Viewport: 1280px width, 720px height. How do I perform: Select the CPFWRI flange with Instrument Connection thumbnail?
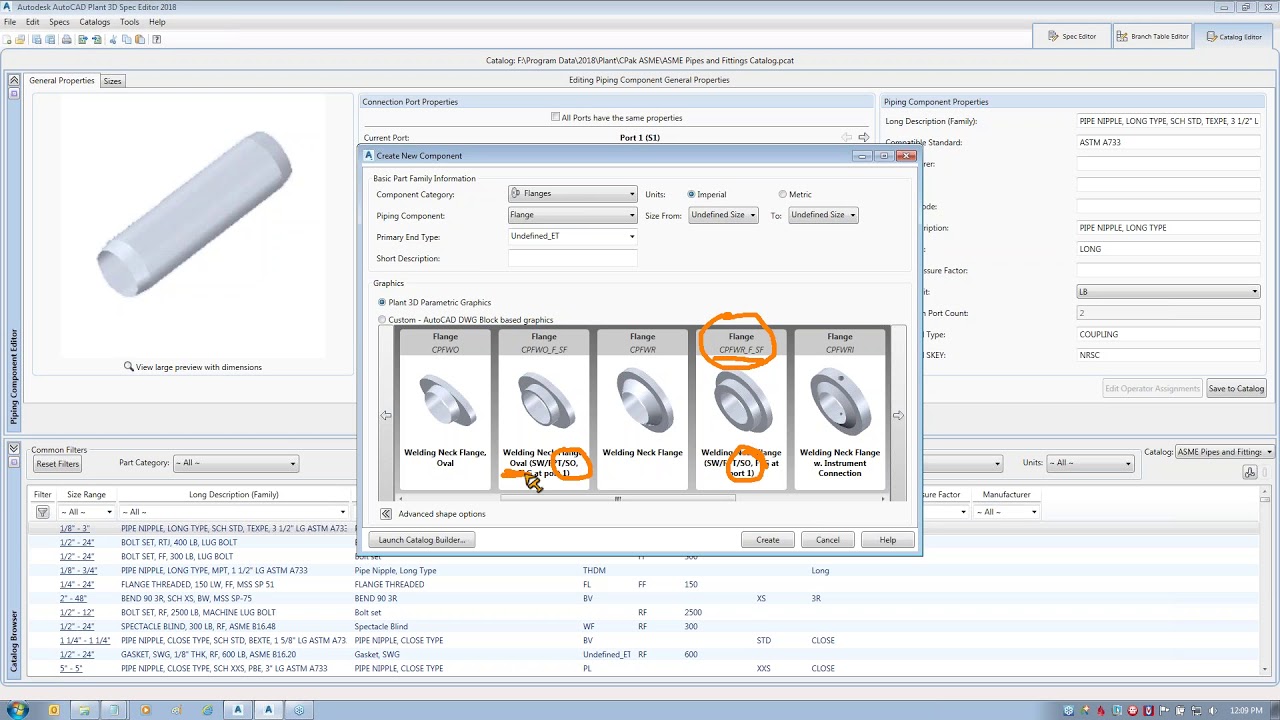(840, 409)
